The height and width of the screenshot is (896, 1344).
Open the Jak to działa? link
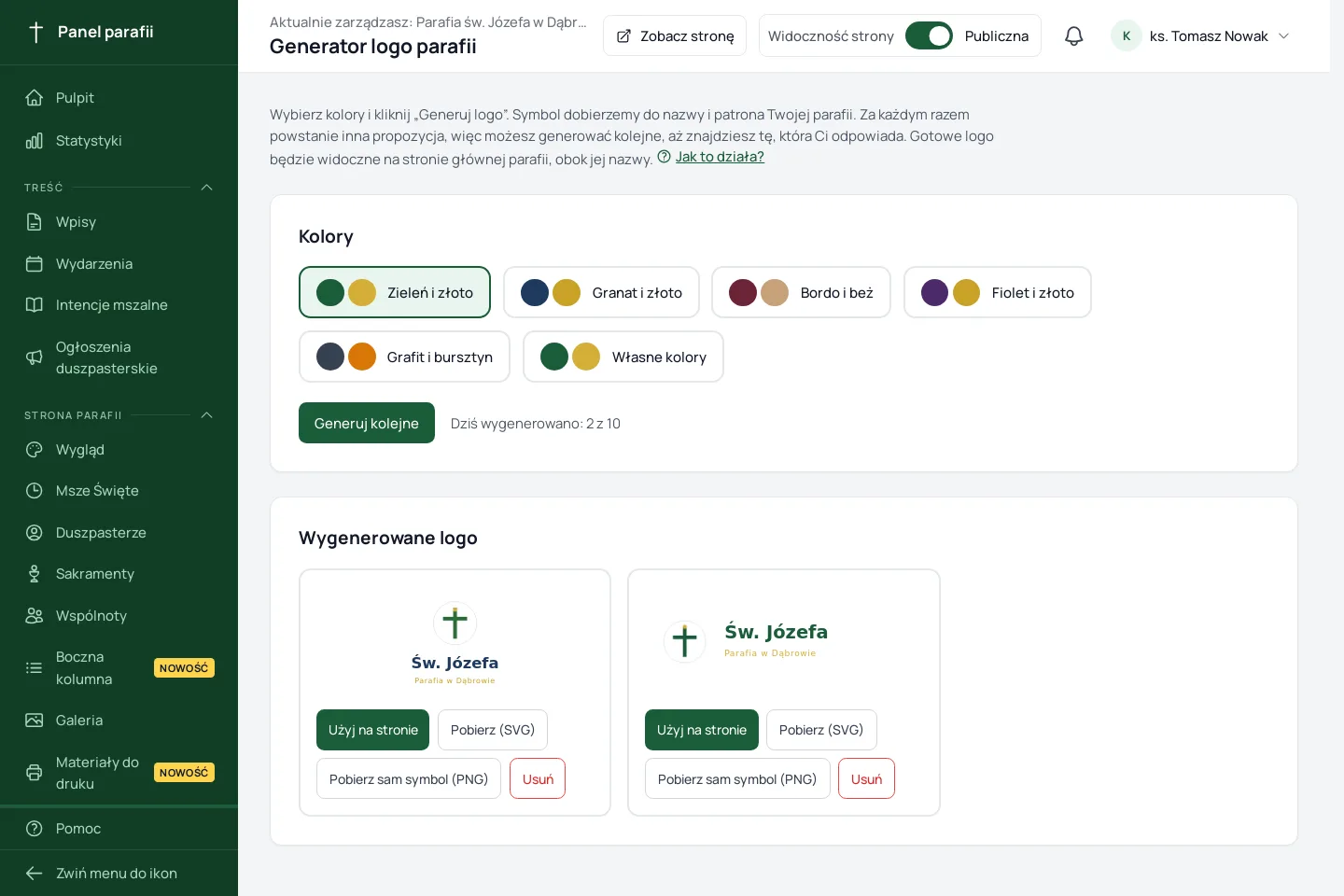(x=720, y=157)
